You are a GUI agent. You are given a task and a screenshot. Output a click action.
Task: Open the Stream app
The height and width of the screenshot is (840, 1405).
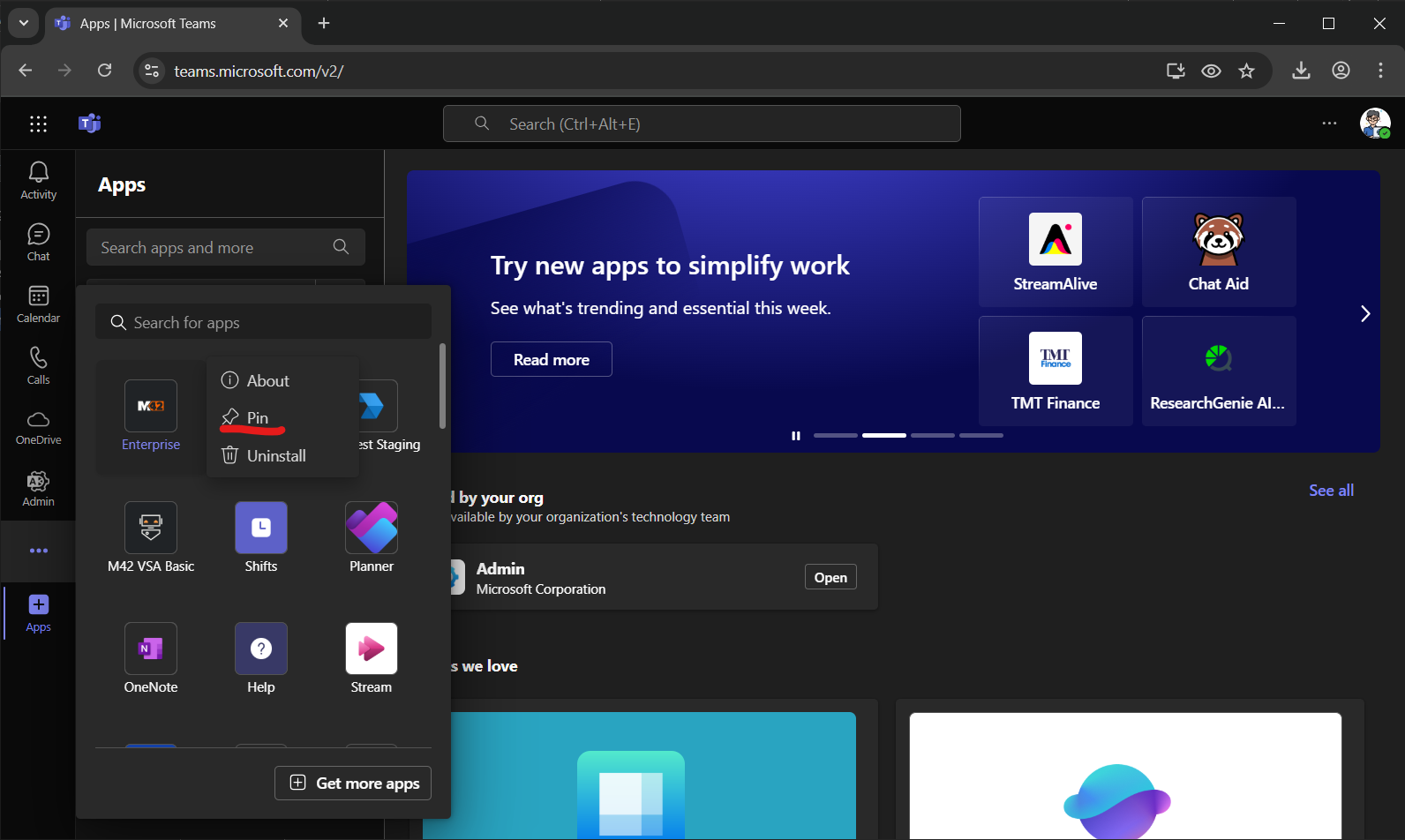click(372, 658)
